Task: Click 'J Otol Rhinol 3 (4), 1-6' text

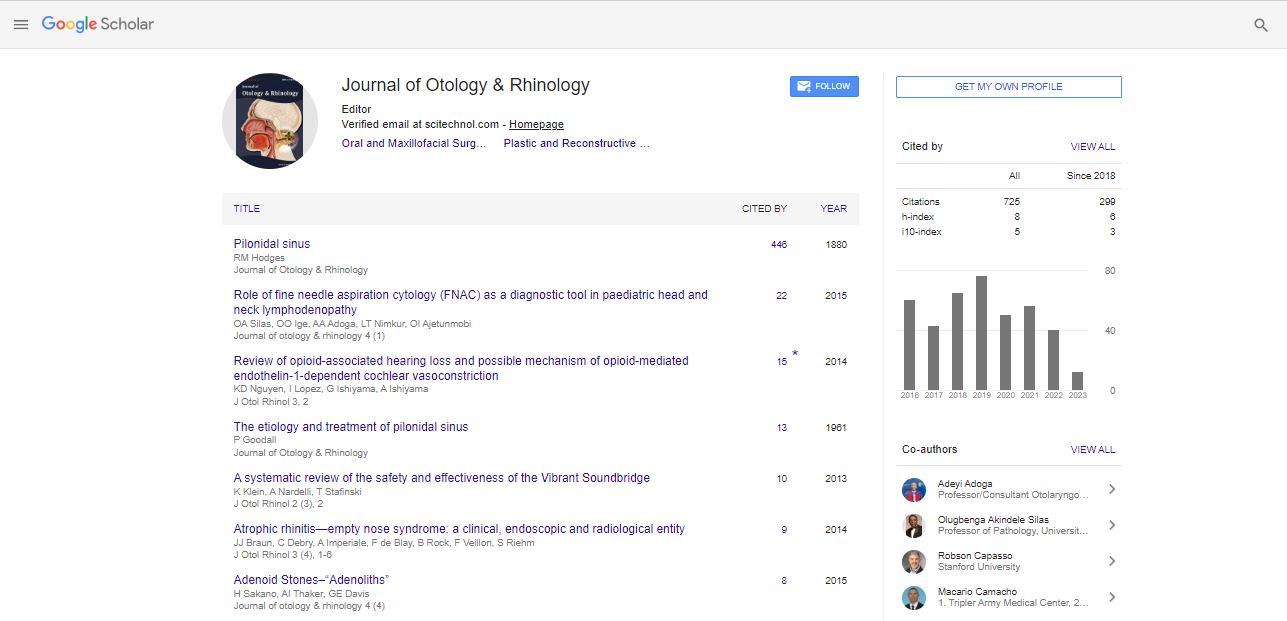Action: [x=282, y=554]
